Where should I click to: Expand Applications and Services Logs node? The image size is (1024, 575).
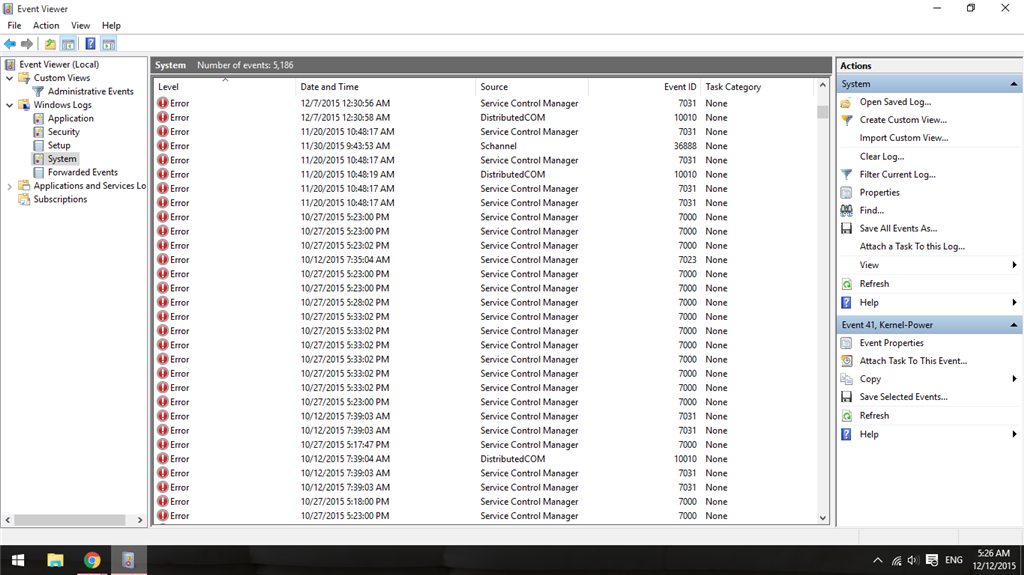coord(10,186)
